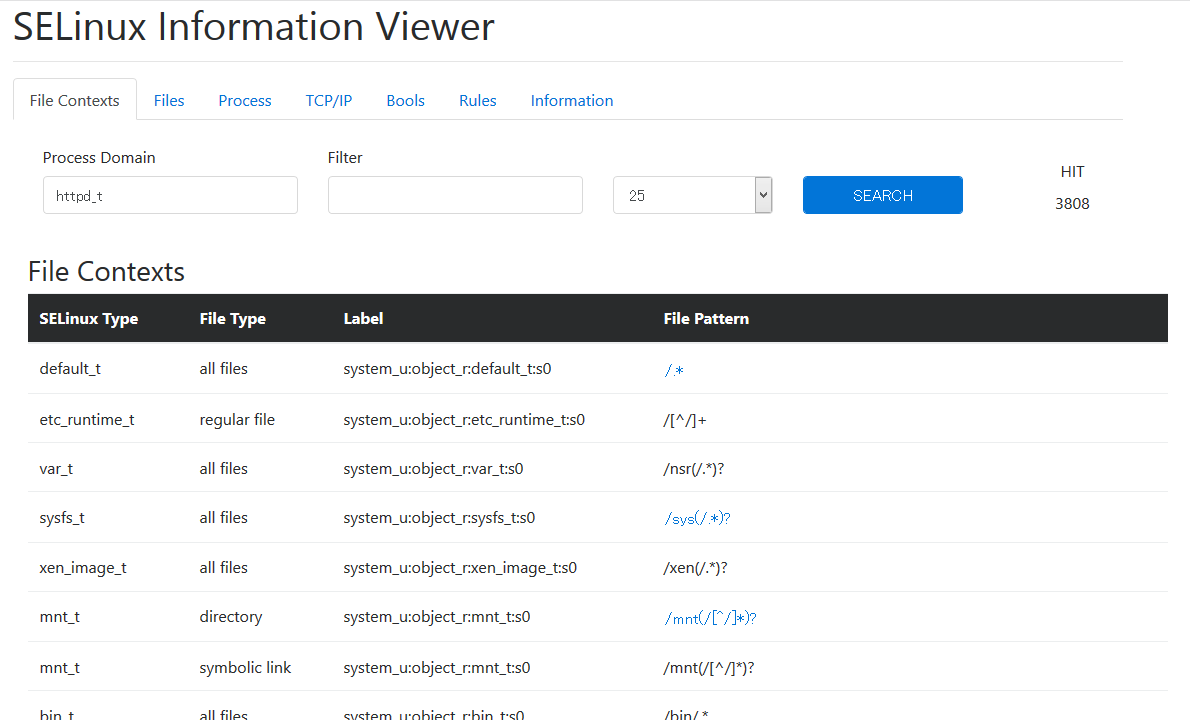Click the Filter input field

(x=455, y=195)
